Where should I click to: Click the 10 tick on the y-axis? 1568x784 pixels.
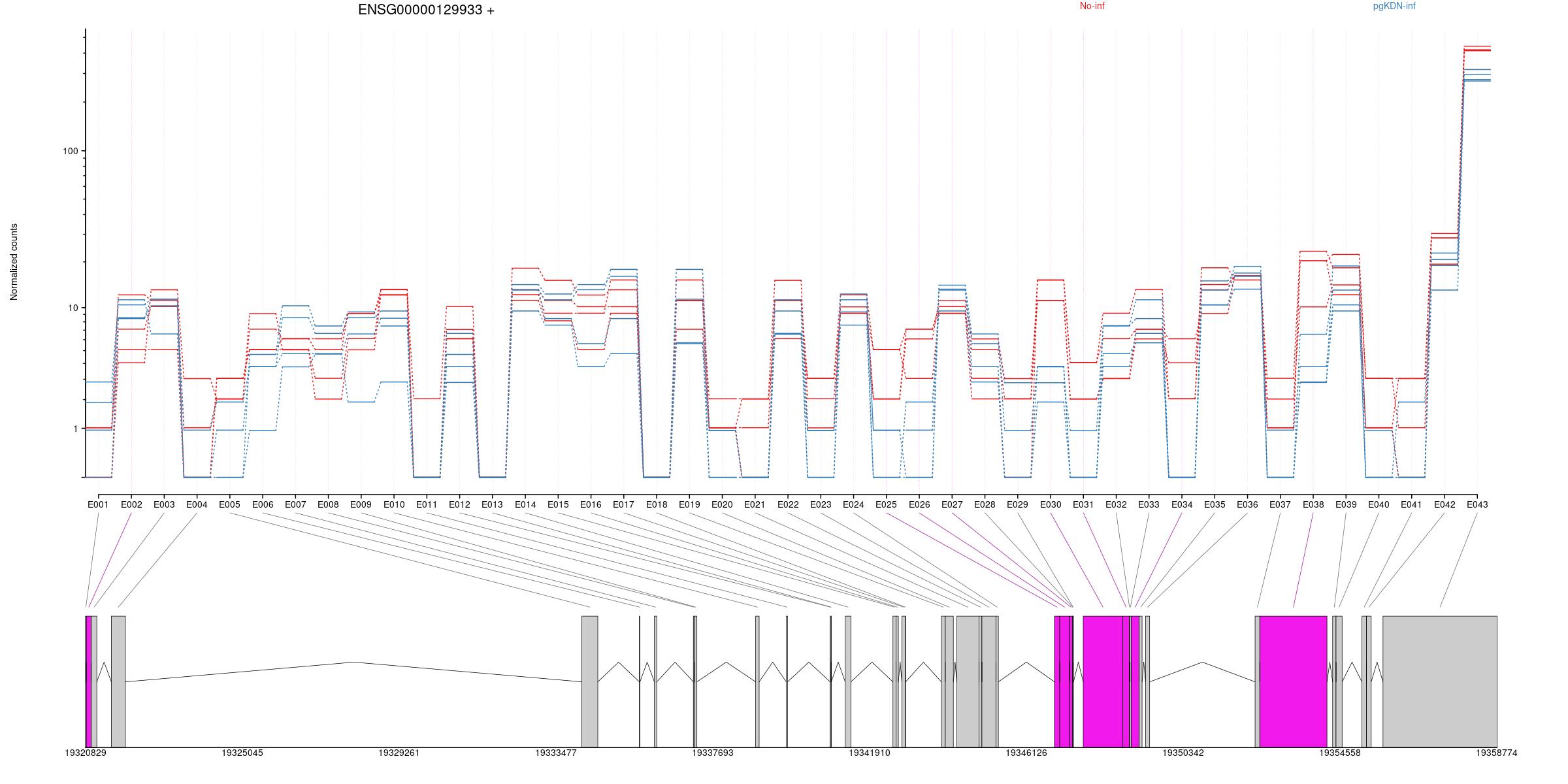[x=72, y=308]
